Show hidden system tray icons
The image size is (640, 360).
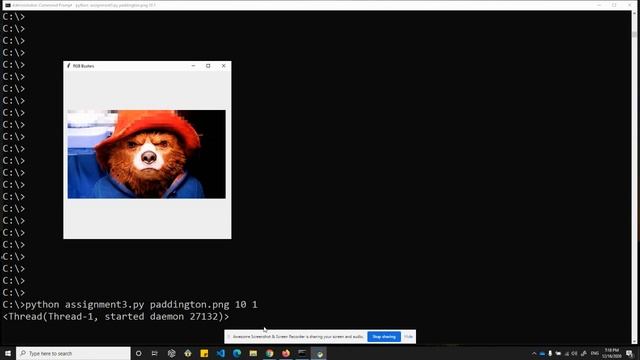click(x=534, y=353)
